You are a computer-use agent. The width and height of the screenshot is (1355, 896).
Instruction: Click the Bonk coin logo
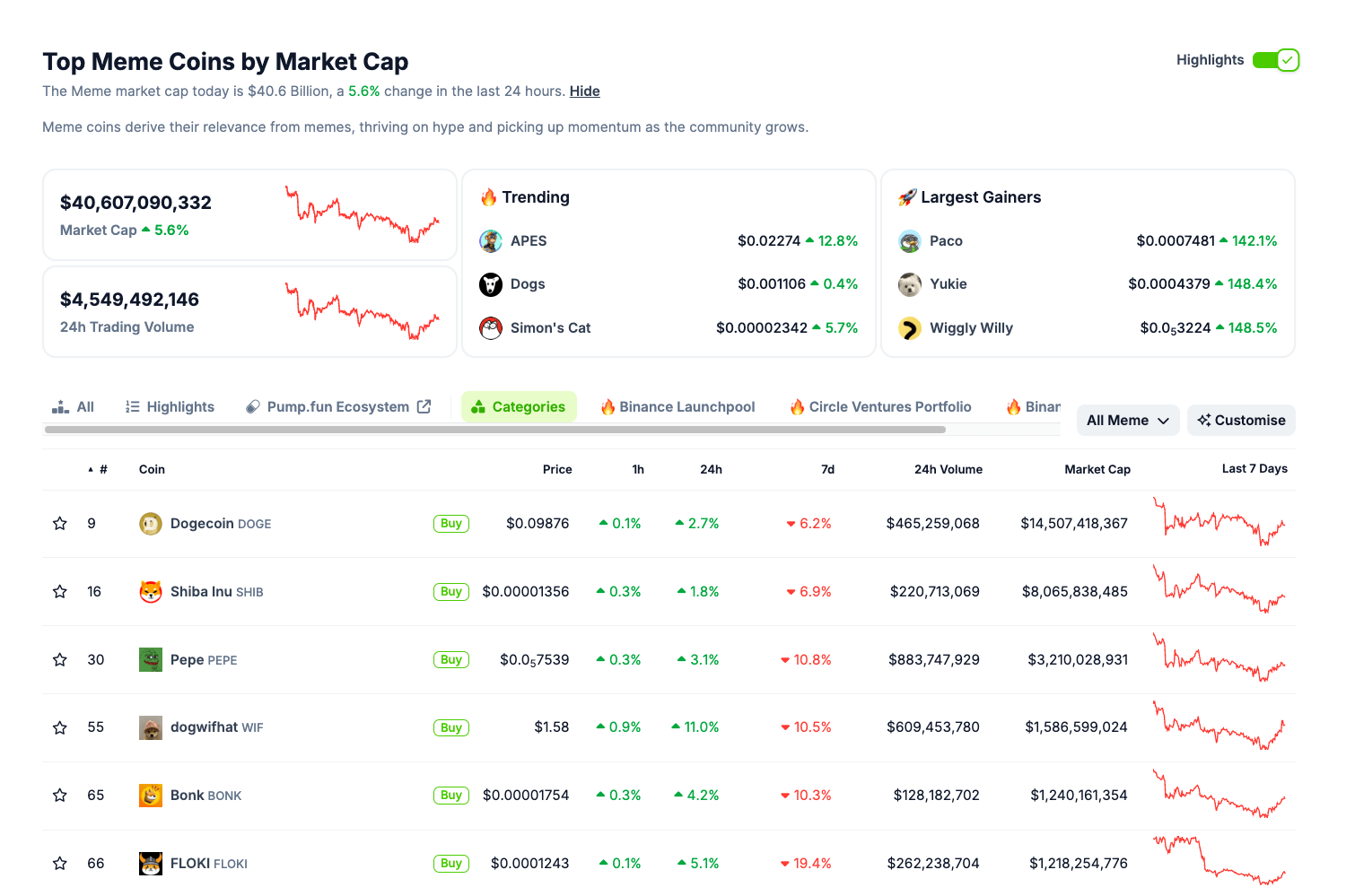tap(151, 796)
